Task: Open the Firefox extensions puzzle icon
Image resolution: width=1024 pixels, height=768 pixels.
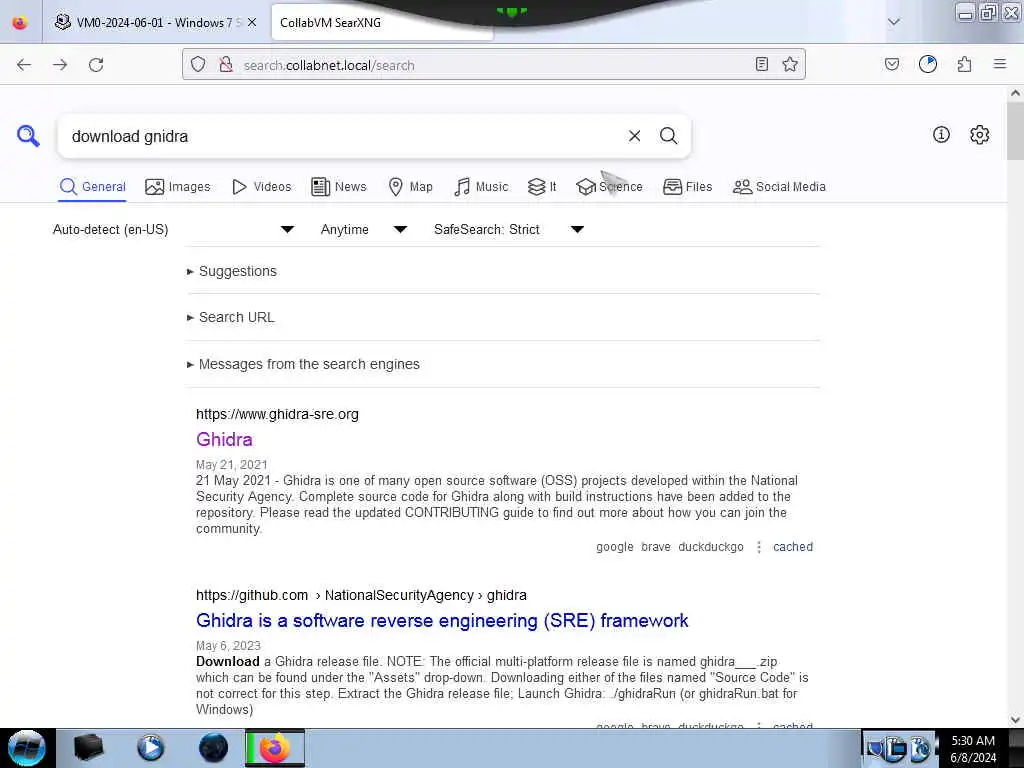Action: click(x=964, y=64)
